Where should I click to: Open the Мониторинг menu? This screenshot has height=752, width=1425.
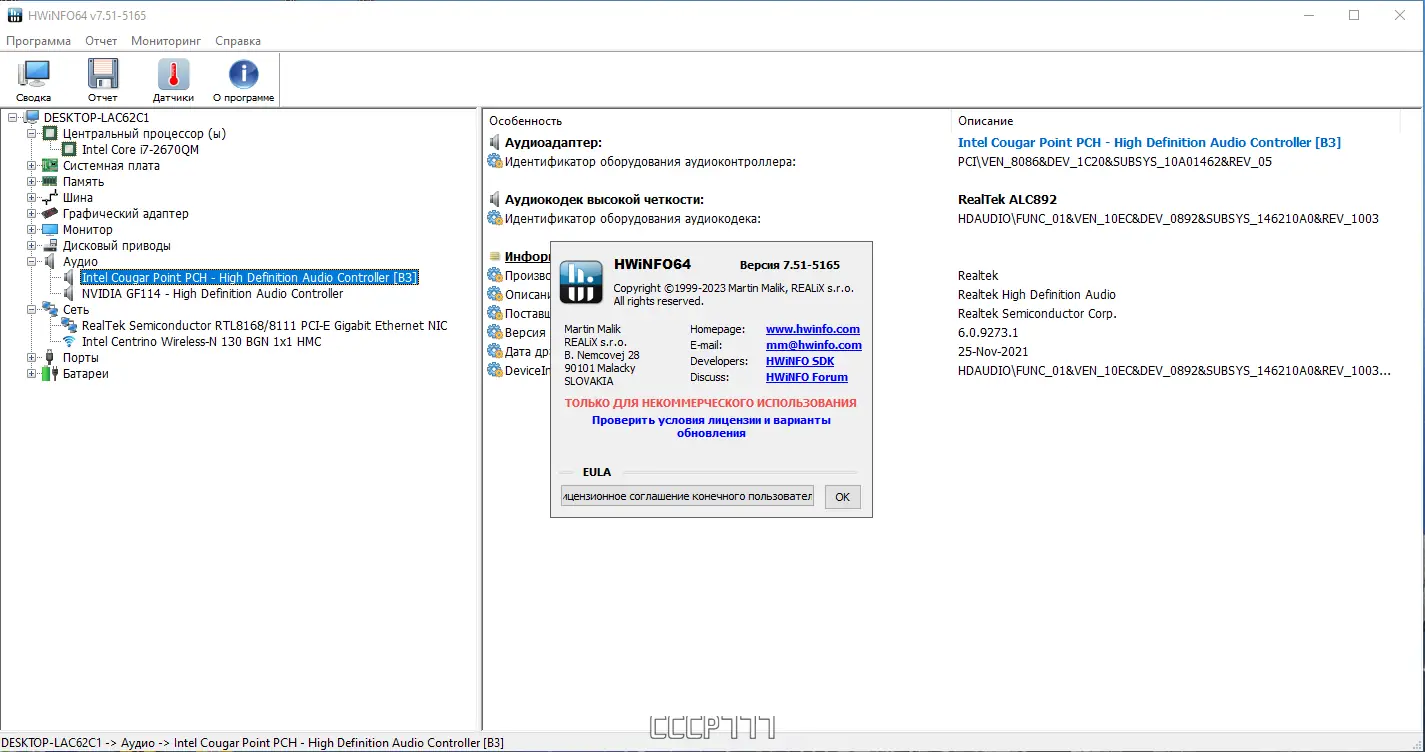[x=166, y=41]
